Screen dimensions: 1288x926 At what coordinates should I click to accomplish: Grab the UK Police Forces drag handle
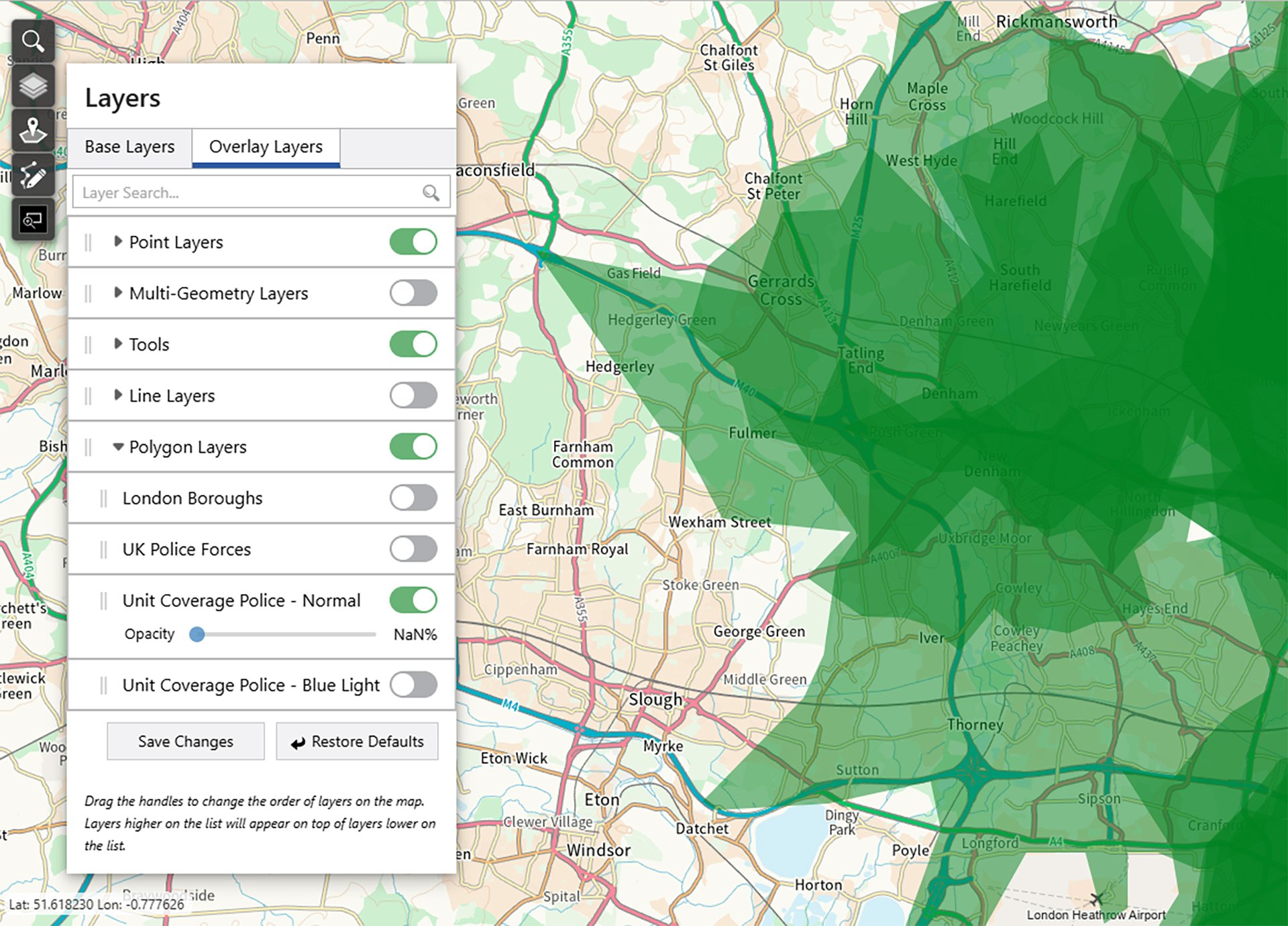point(103,549)
